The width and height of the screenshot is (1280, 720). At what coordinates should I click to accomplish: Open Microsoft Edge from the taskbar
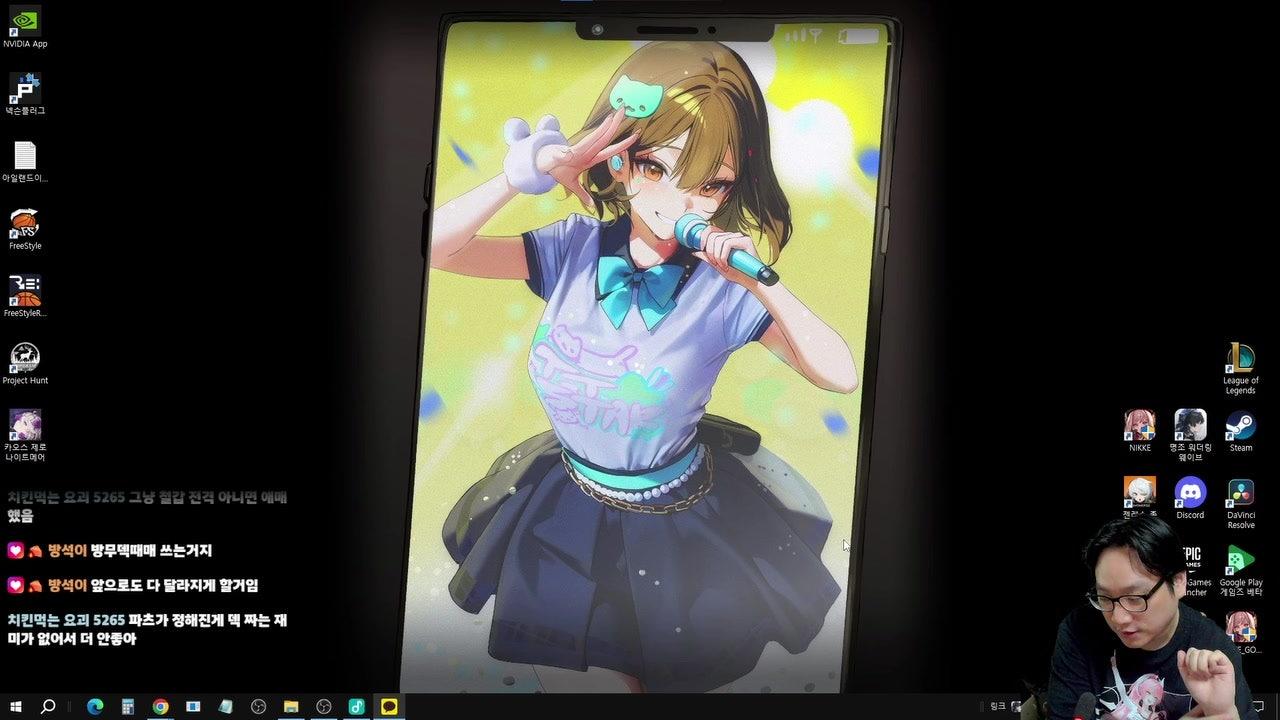[95, 706]
